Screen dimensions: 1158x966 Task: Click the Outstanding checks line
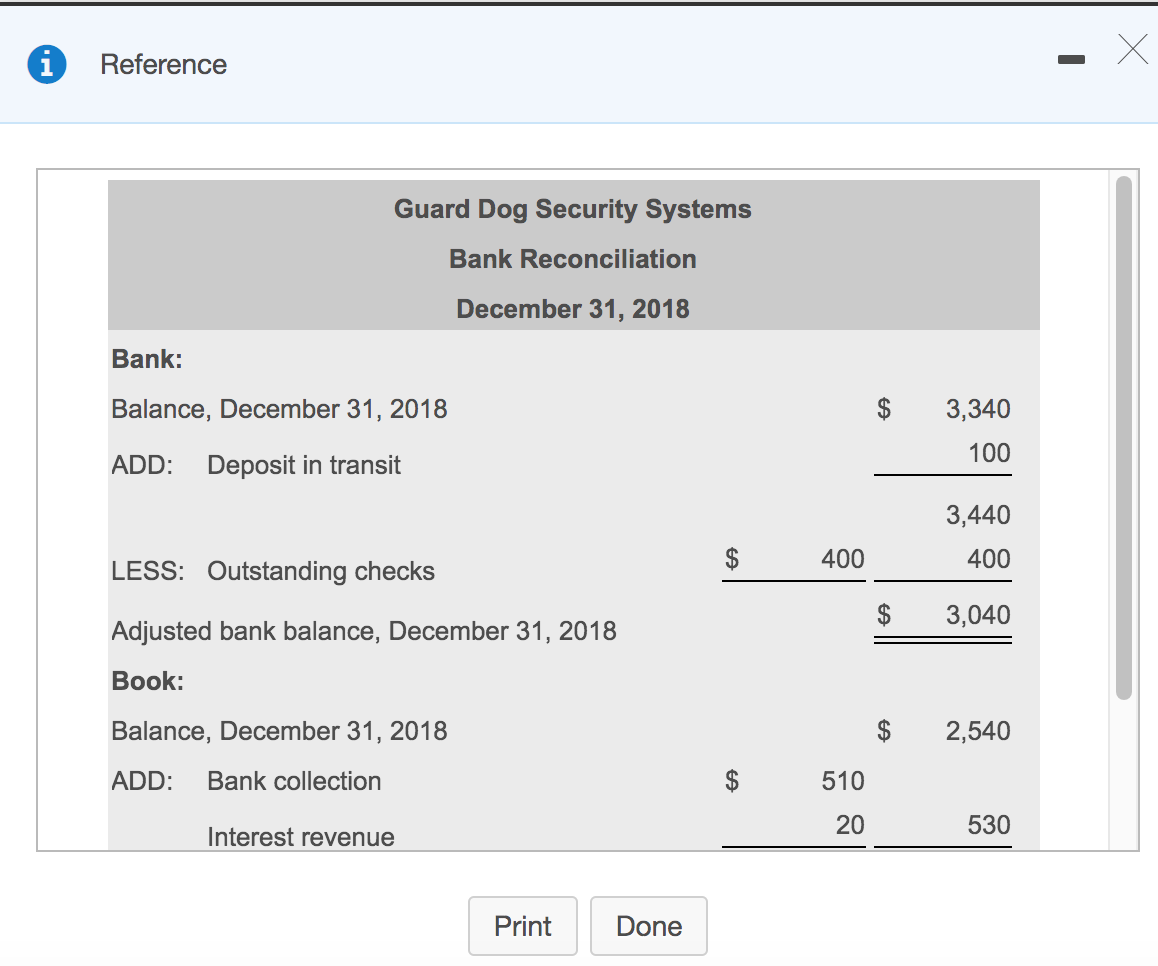[320, 570]
